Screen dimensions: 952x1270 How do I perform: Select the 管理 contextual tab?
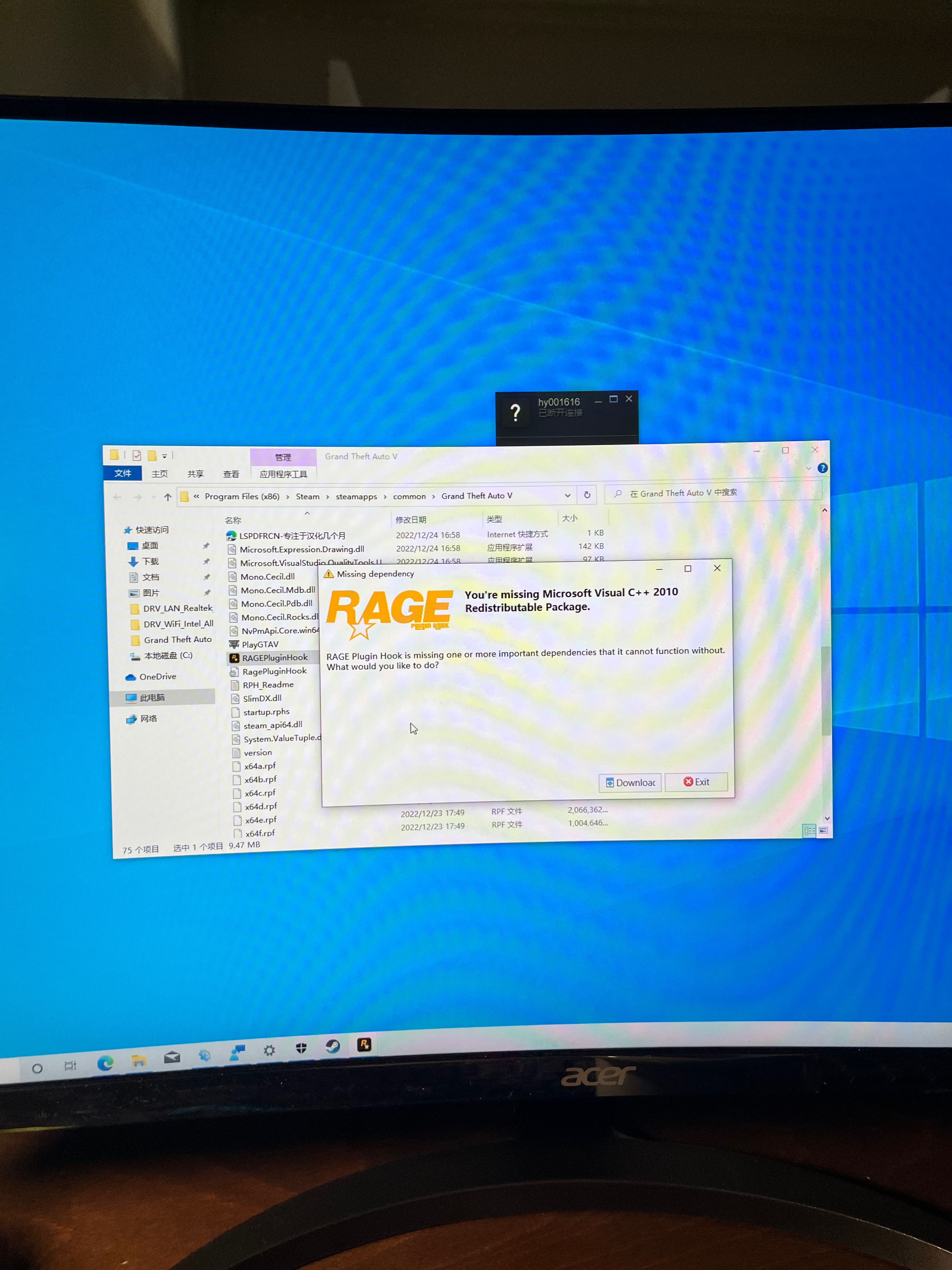[x=283, y=457]
